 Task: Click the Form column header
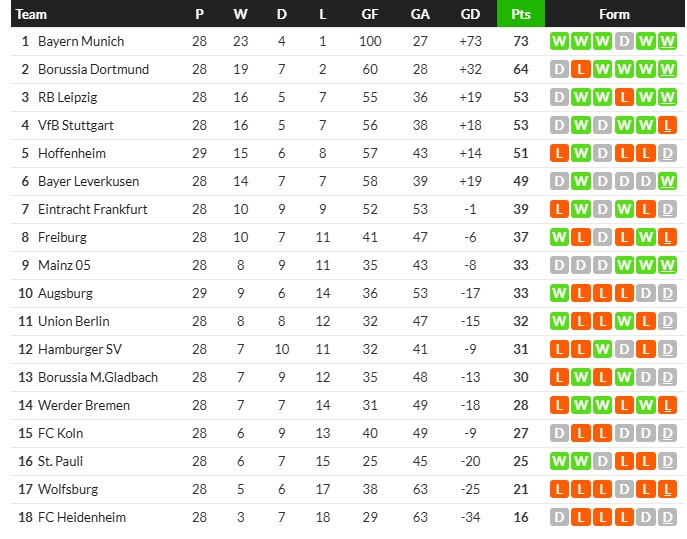614,14
